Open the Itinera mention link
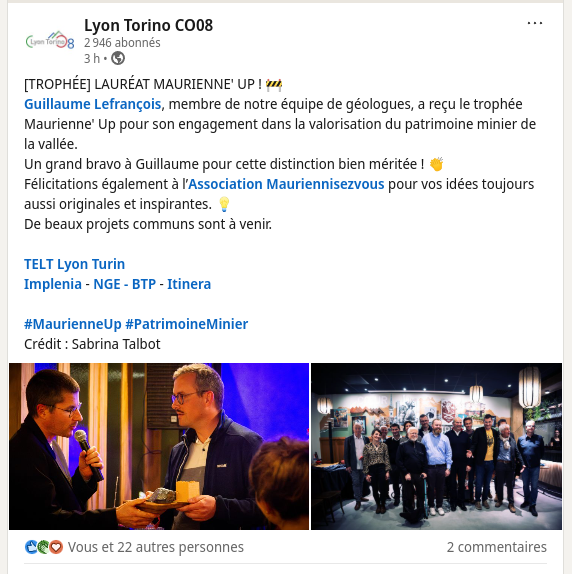 tap(189, 284)
